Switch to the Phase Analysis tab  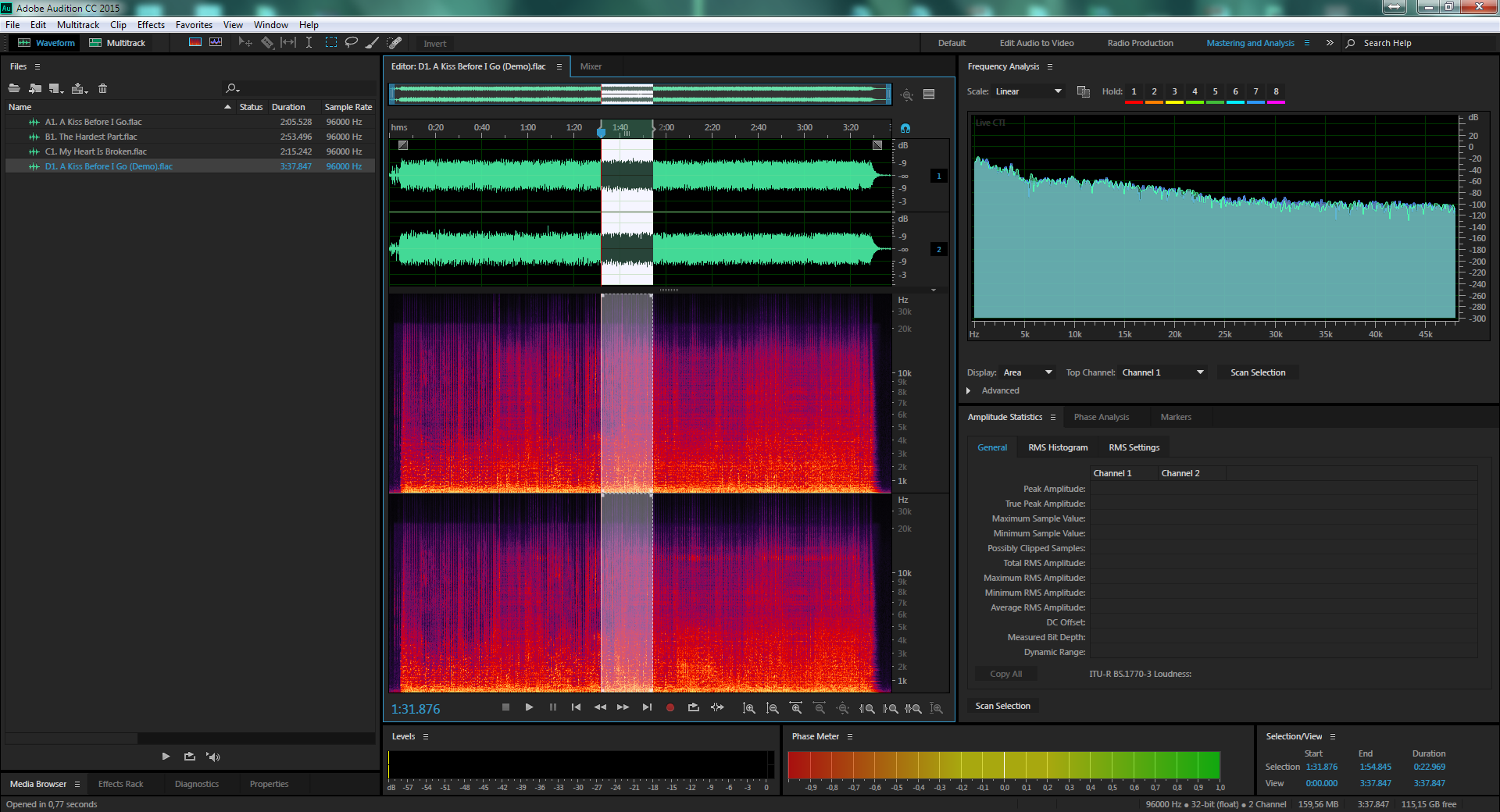click(1101, 417)
